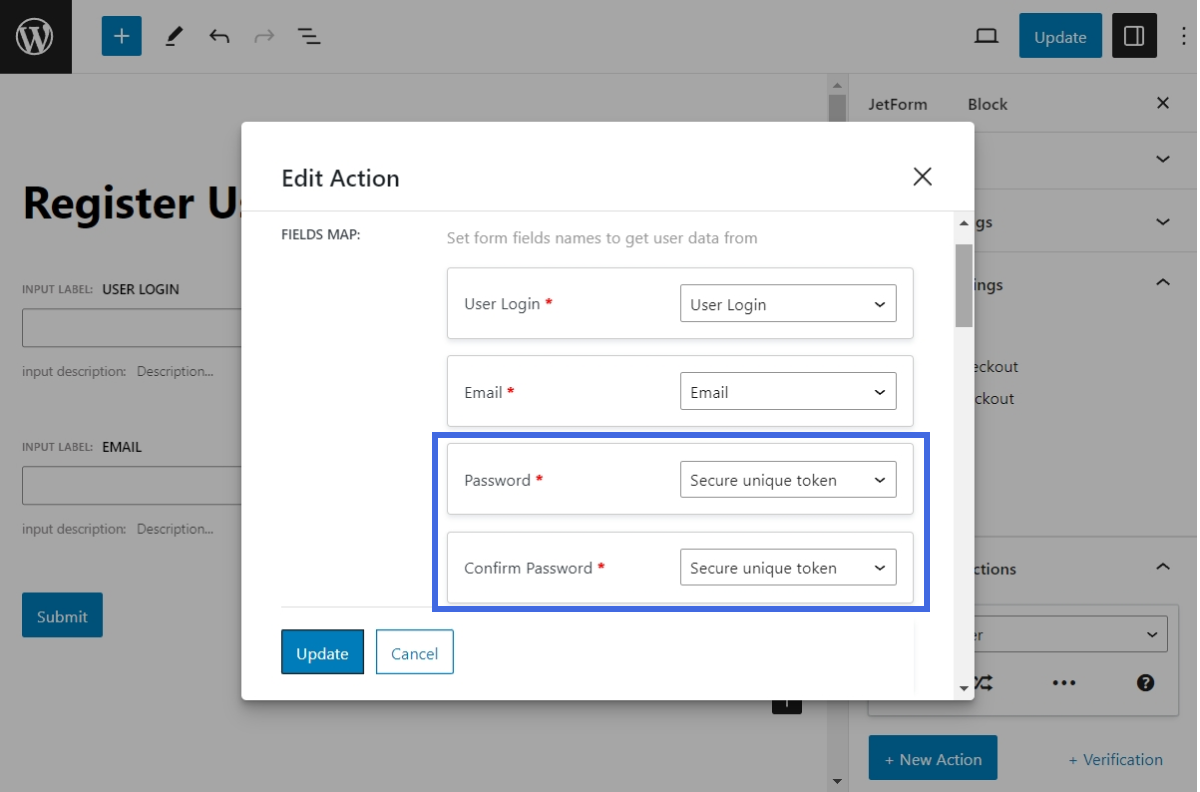This screenshot has height=792, width=1200.
Task: Open the Password Secure unique token dropdown
Action: pyautogui.click(x=788, y=479)
